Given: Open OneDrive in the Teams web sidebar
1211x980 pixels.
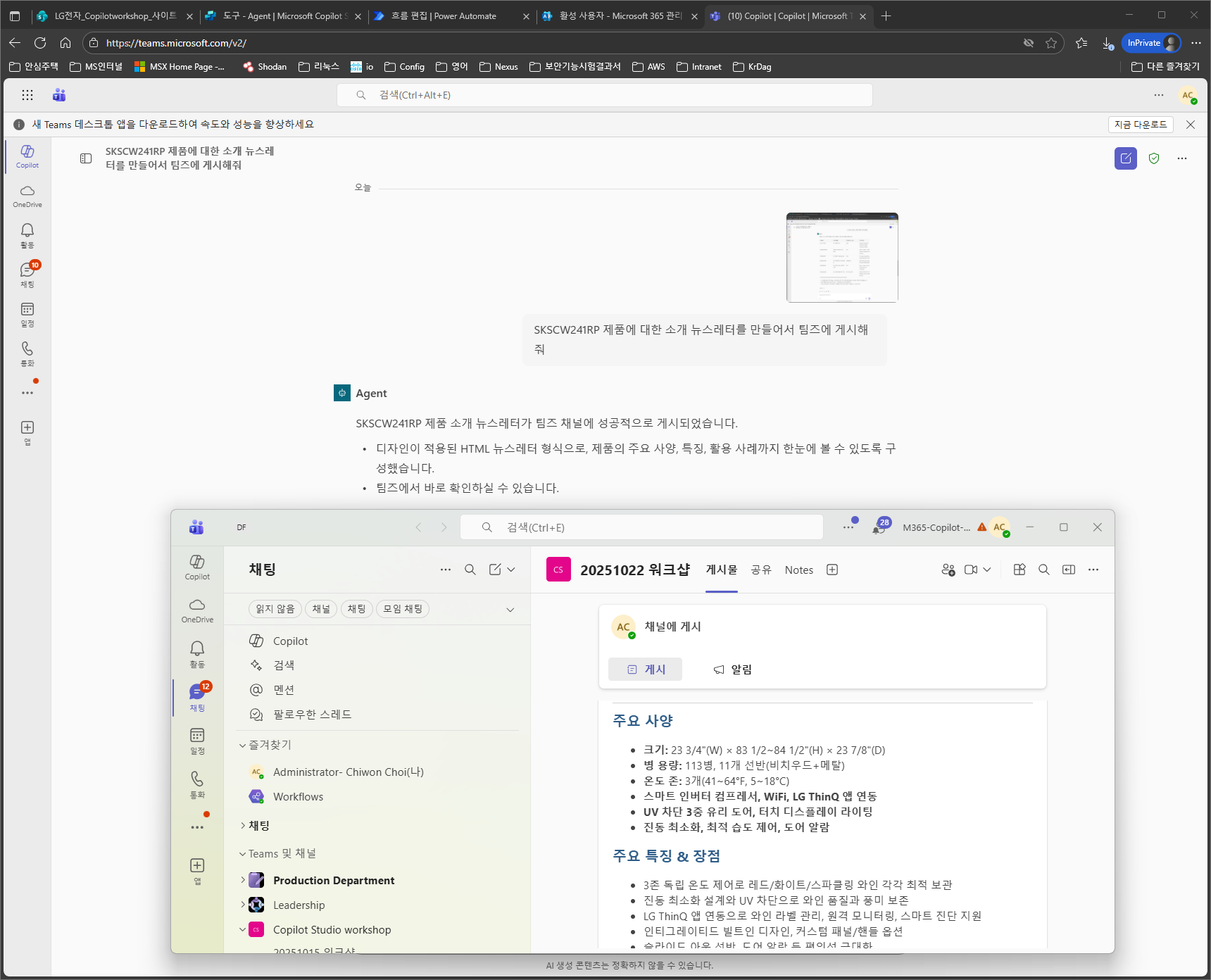Looking at the screenshot, I should coord(27,196).
